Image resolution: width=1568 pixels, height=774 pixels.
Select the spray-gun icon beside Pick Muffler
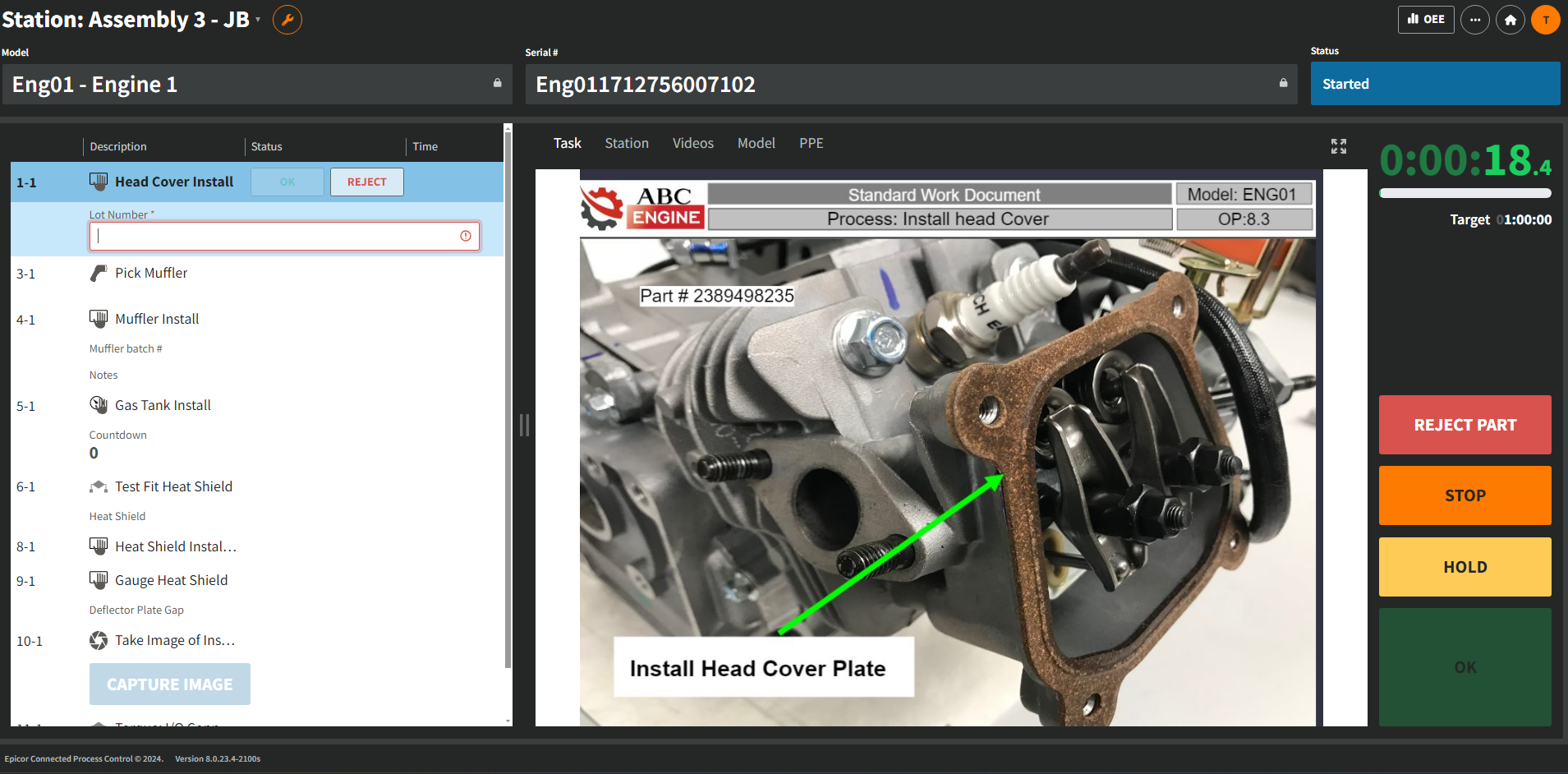[x=98, y=272]
